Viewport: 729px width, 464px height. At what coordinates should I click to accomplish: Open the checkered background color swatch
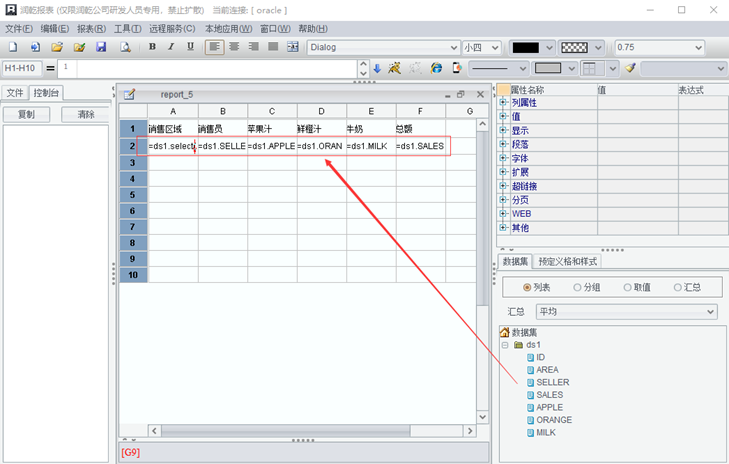click(x=575, y=47)
